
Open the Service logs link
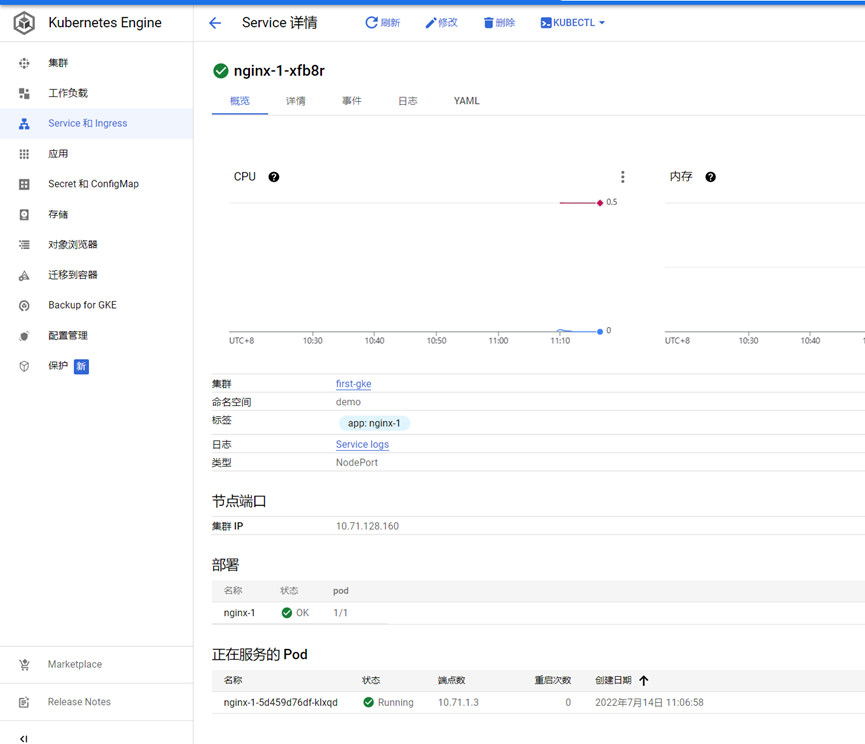pos(362,445)
